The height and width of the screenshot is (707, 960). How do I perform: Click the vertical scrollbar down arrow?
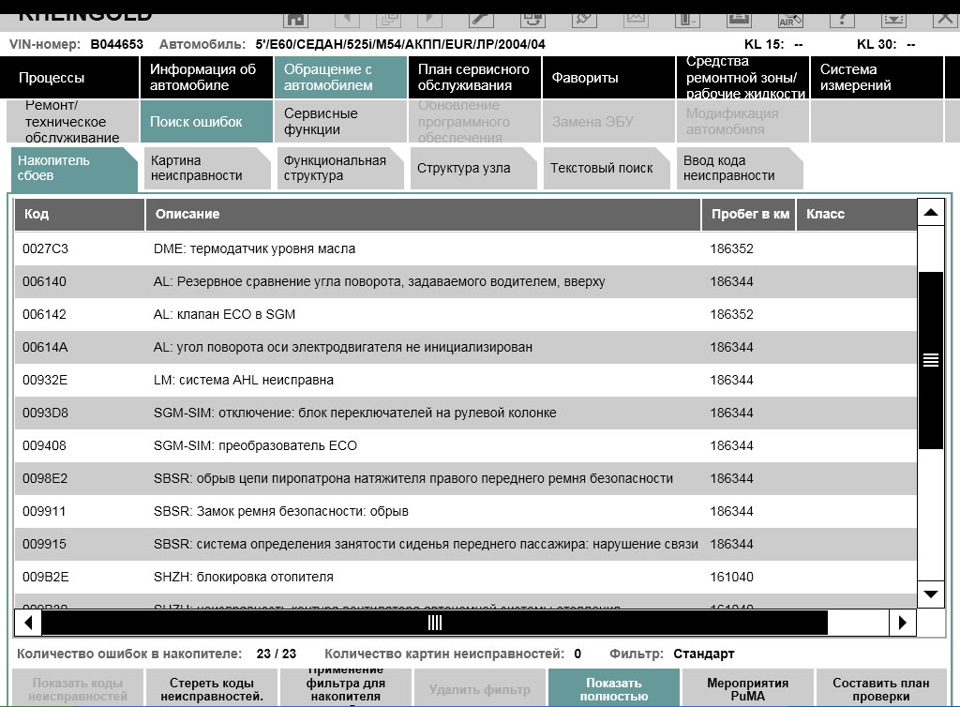tap(931, 594)
